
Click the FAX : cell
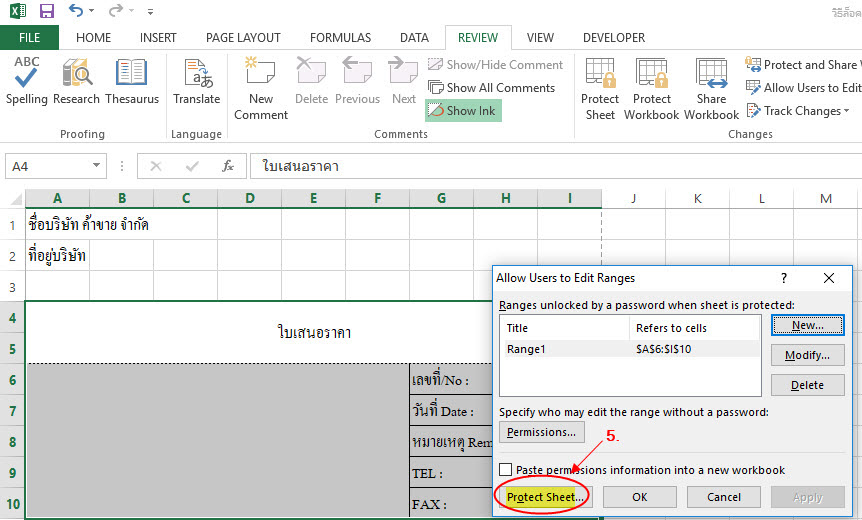click(451, 504)
